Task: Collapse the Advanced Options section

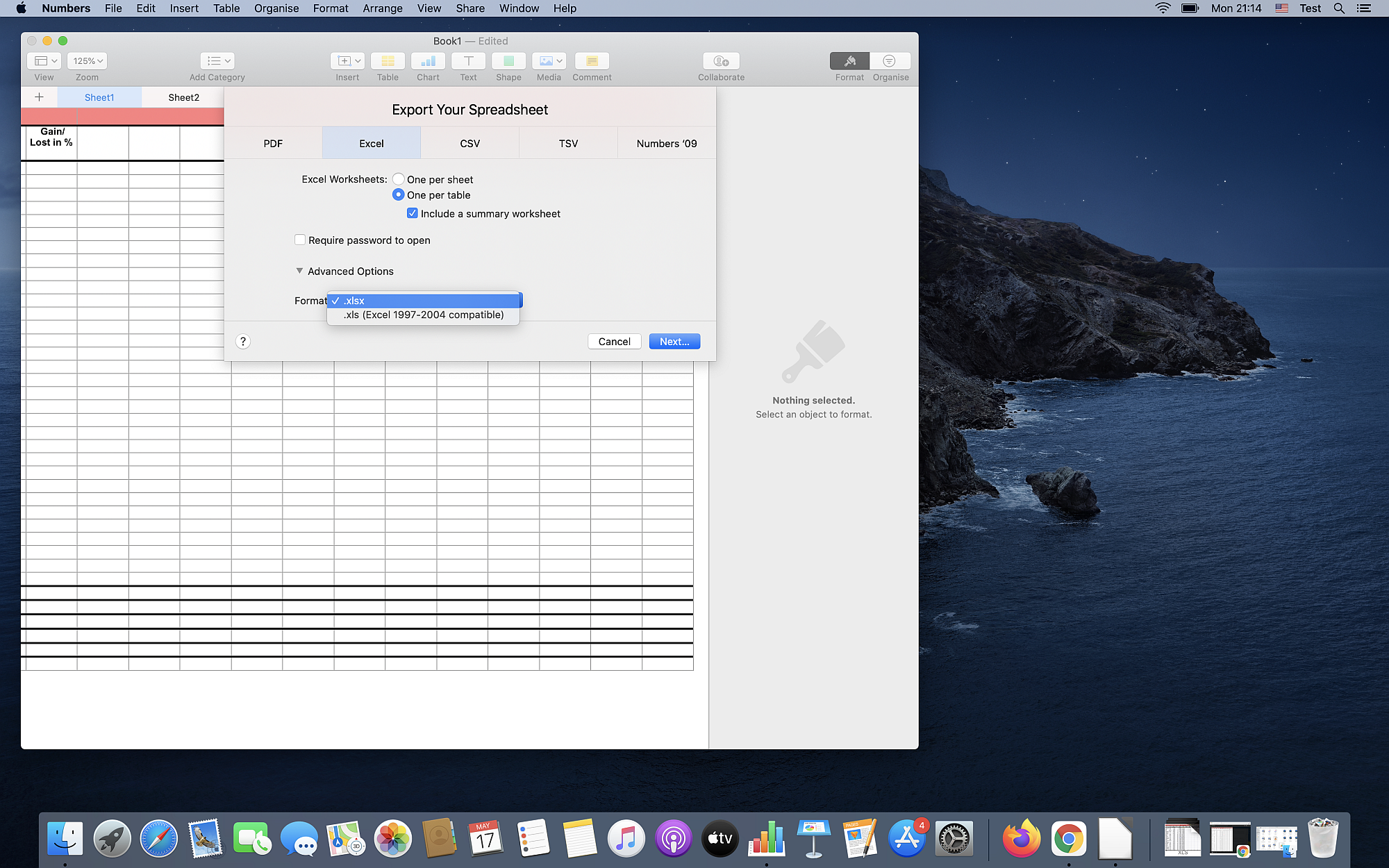Action: pyautogui.click(x=300, y=272)
